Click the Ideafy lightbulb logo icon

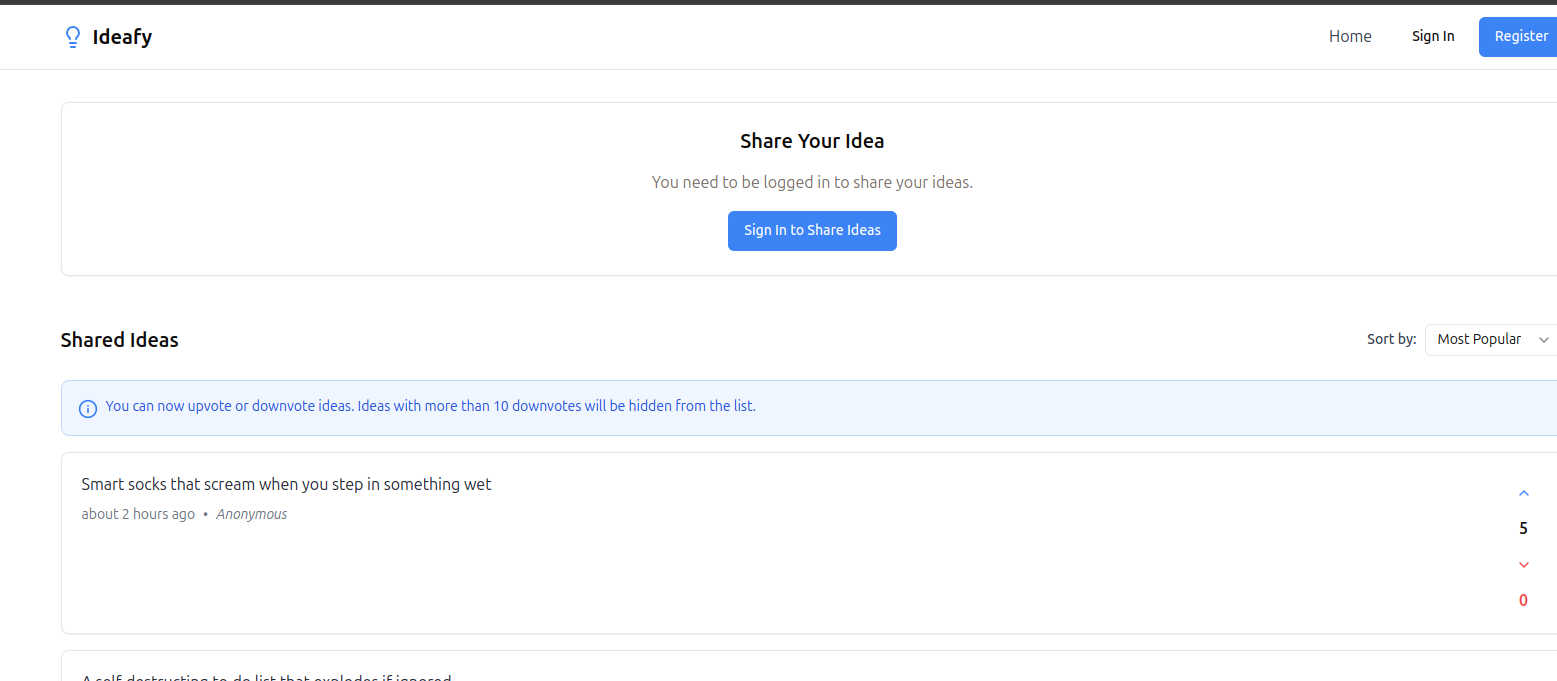pos(72,37)
